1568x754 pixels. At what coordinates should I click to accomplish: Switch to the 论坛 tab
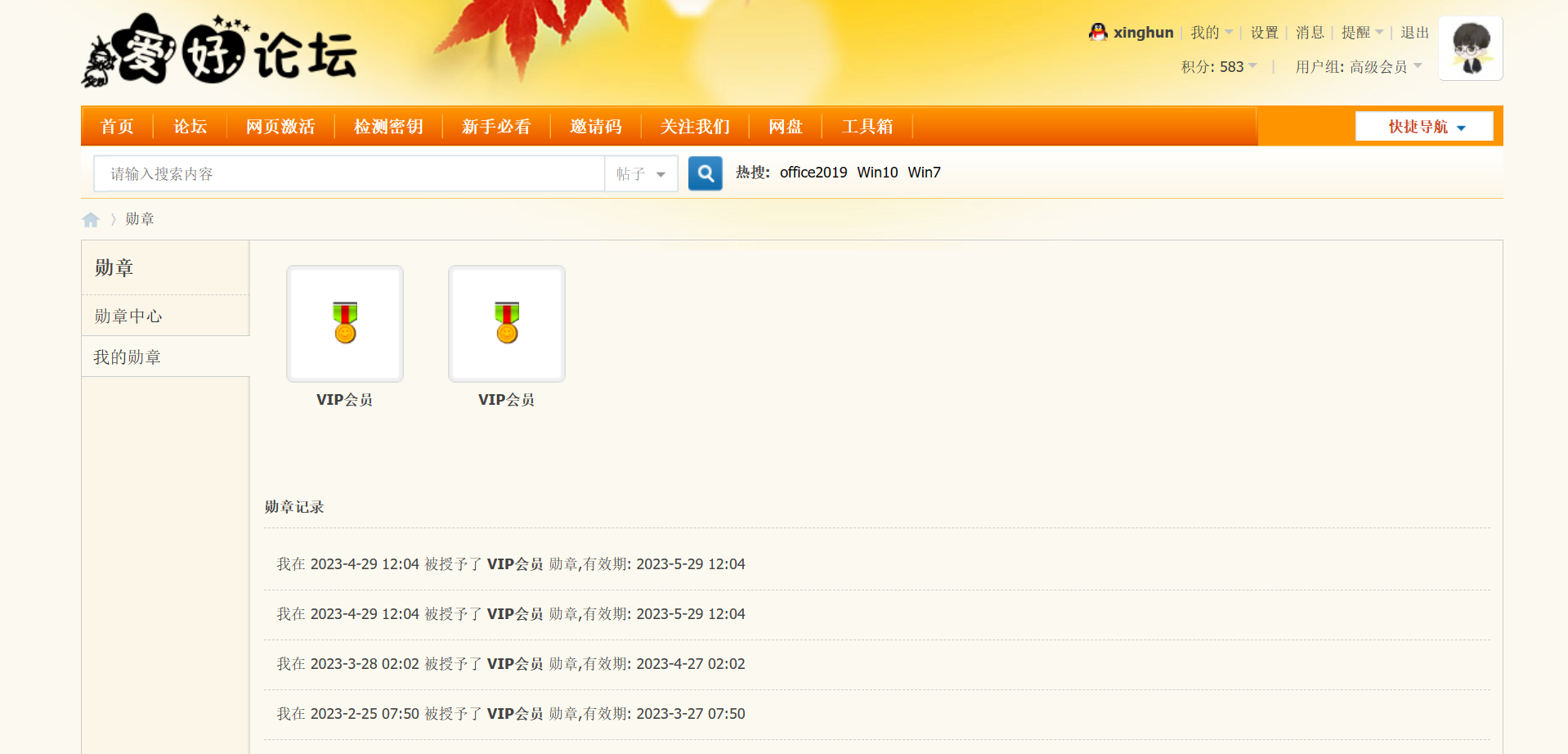click(190, 126)
